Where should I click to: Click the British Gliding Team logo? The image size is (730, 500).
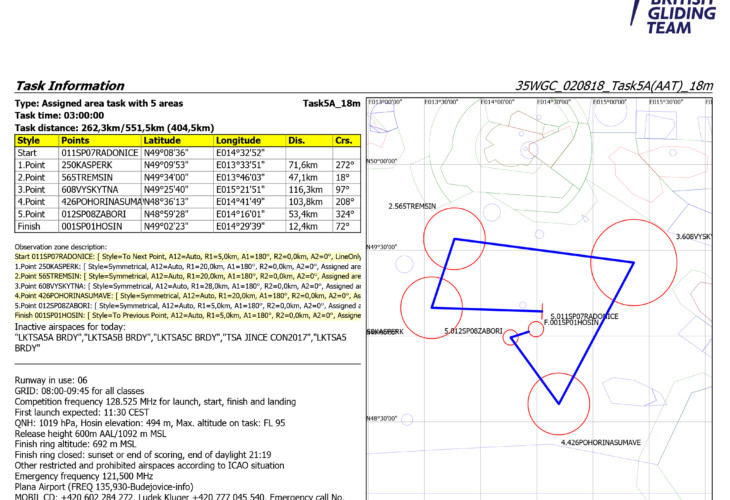pyautogui.click(x=683, y=16)
